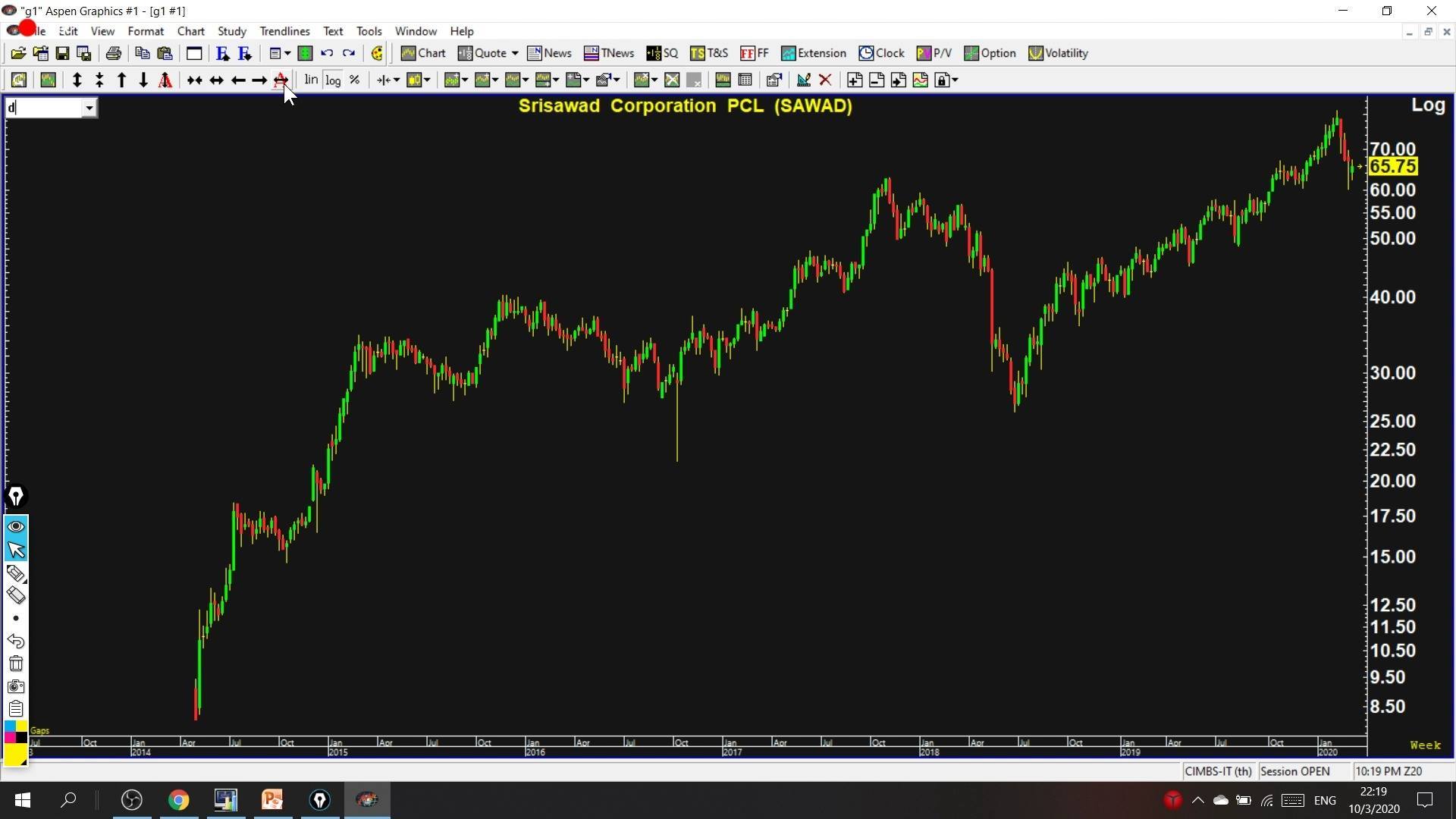Screen dimensions: 1456x819
Task: Open the Format menu
Action: [146, 31]
